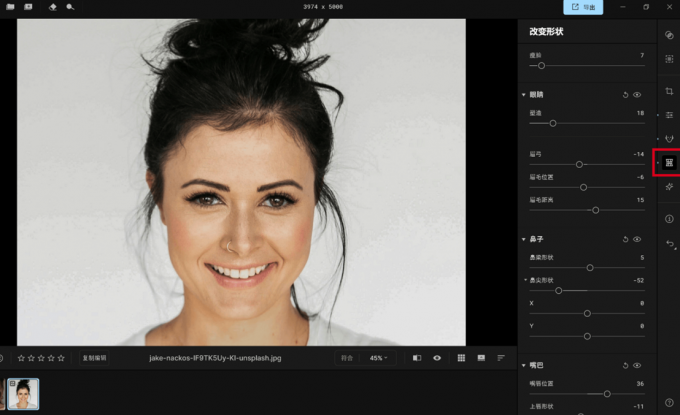Click the 嘴唇位置 slider handle
The height and width of the screenshot is (415, 680).
point(606,394)
